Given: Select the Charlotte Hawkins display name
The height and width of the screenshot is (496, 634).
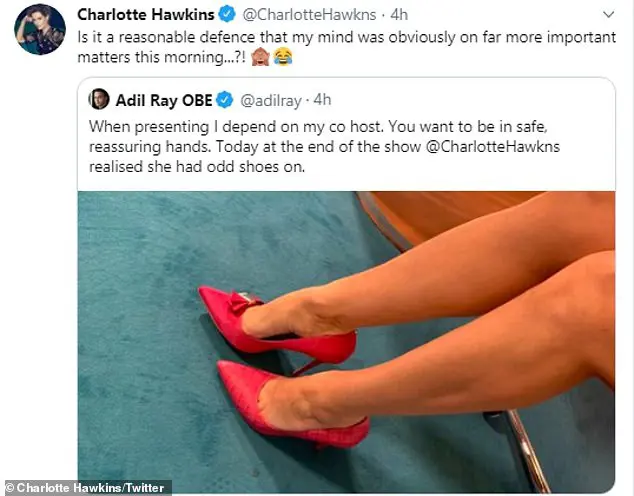Looking at the screenshot, I should tap(146, 15).
